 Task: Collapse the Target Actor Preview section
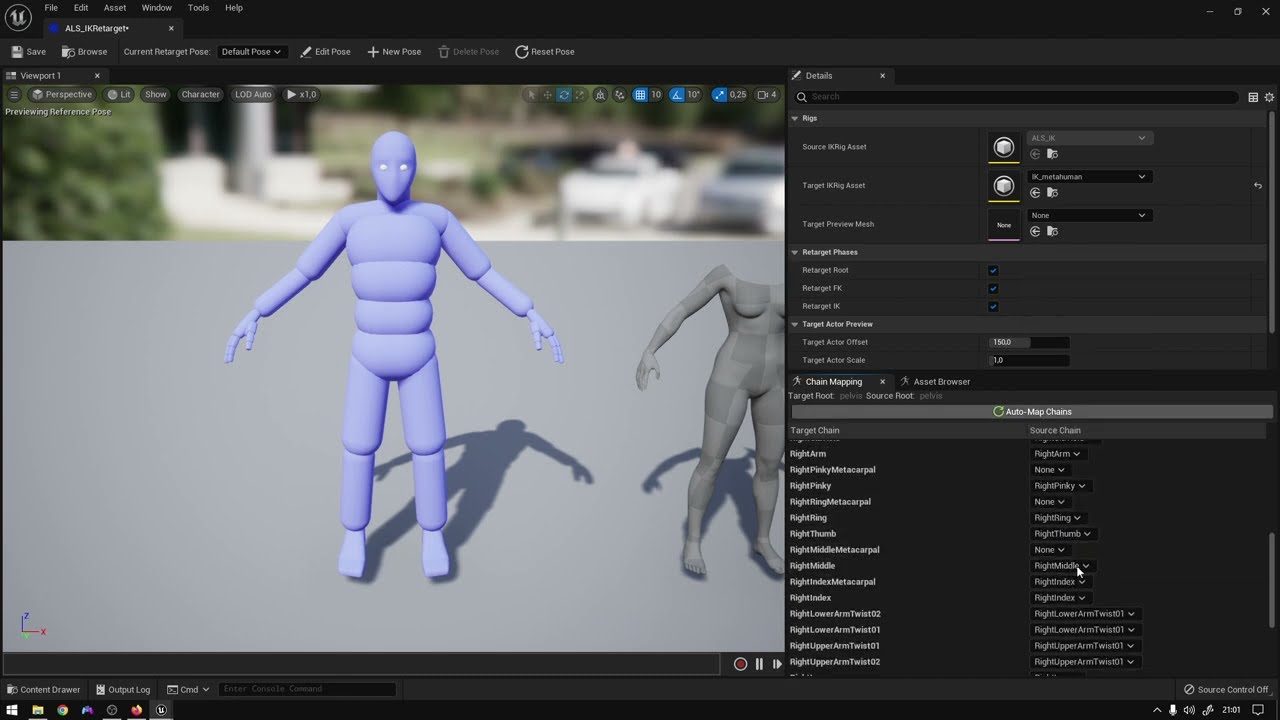point(796,324)
